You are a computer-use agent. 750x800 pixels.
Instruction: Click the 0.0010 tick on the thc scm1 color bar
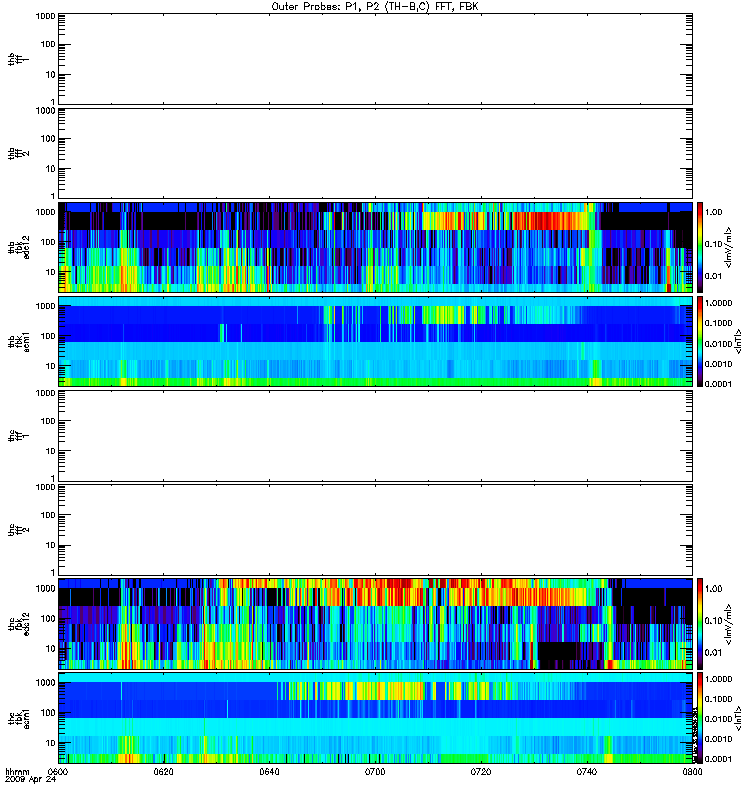(x=718, y=739)
